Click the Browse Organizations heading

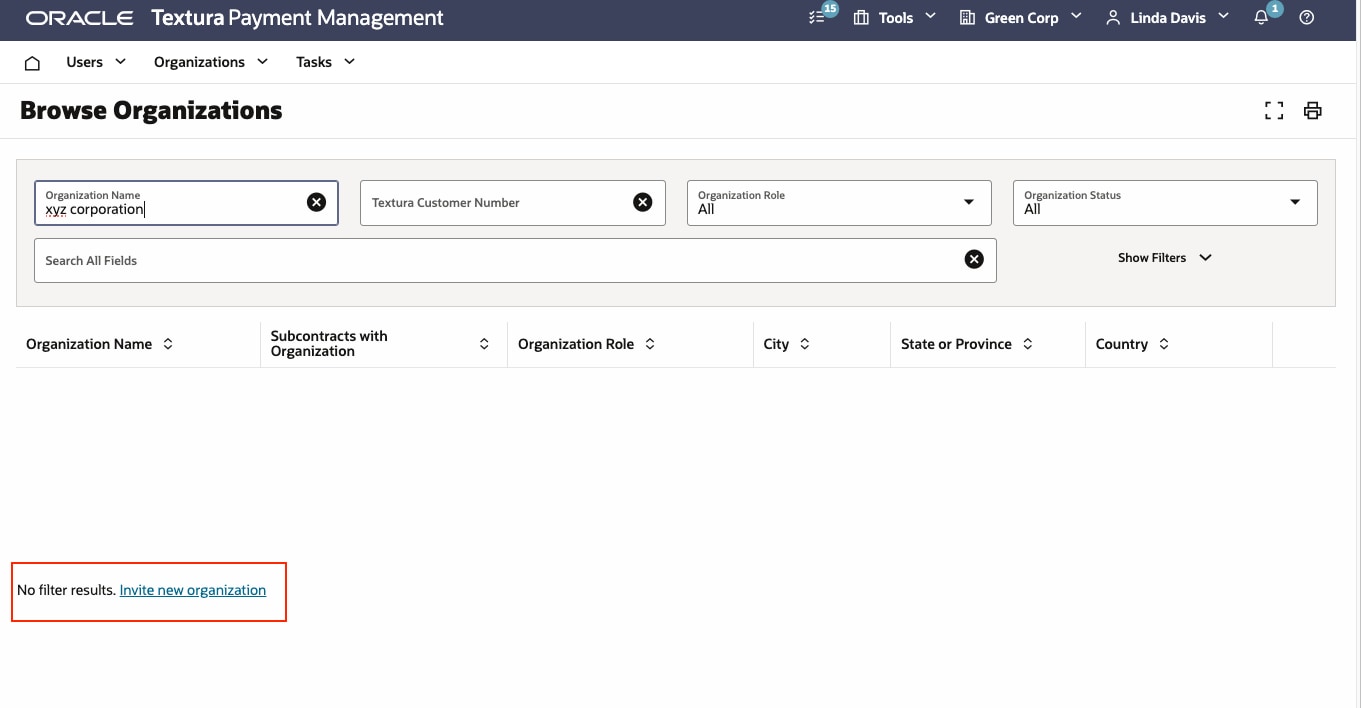tap(151, 111)
